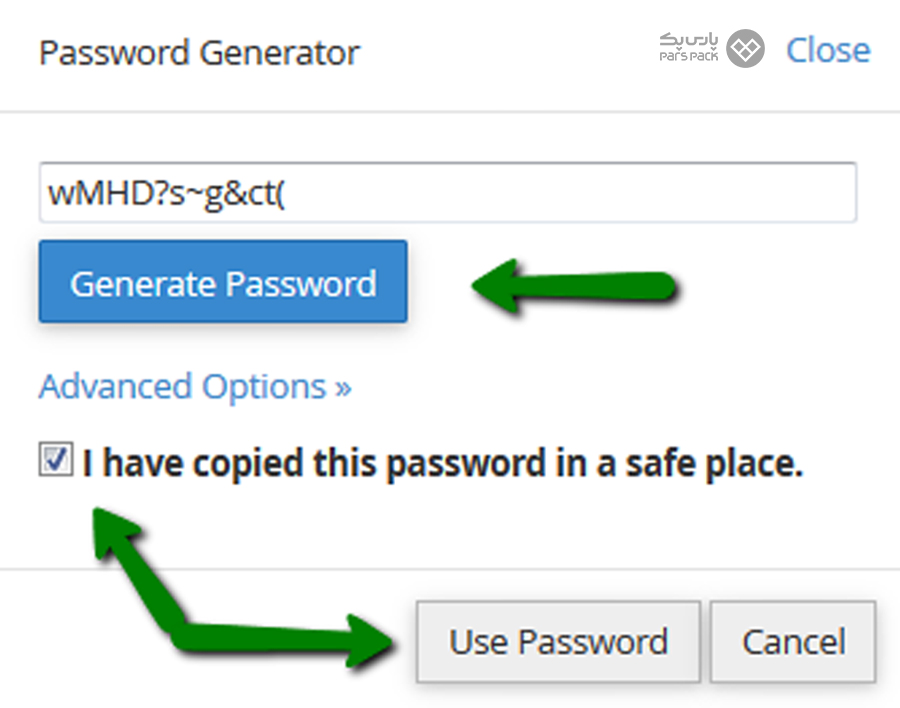Click the Close link at top right
Screen dimensions: 900x708
[828, 50]
